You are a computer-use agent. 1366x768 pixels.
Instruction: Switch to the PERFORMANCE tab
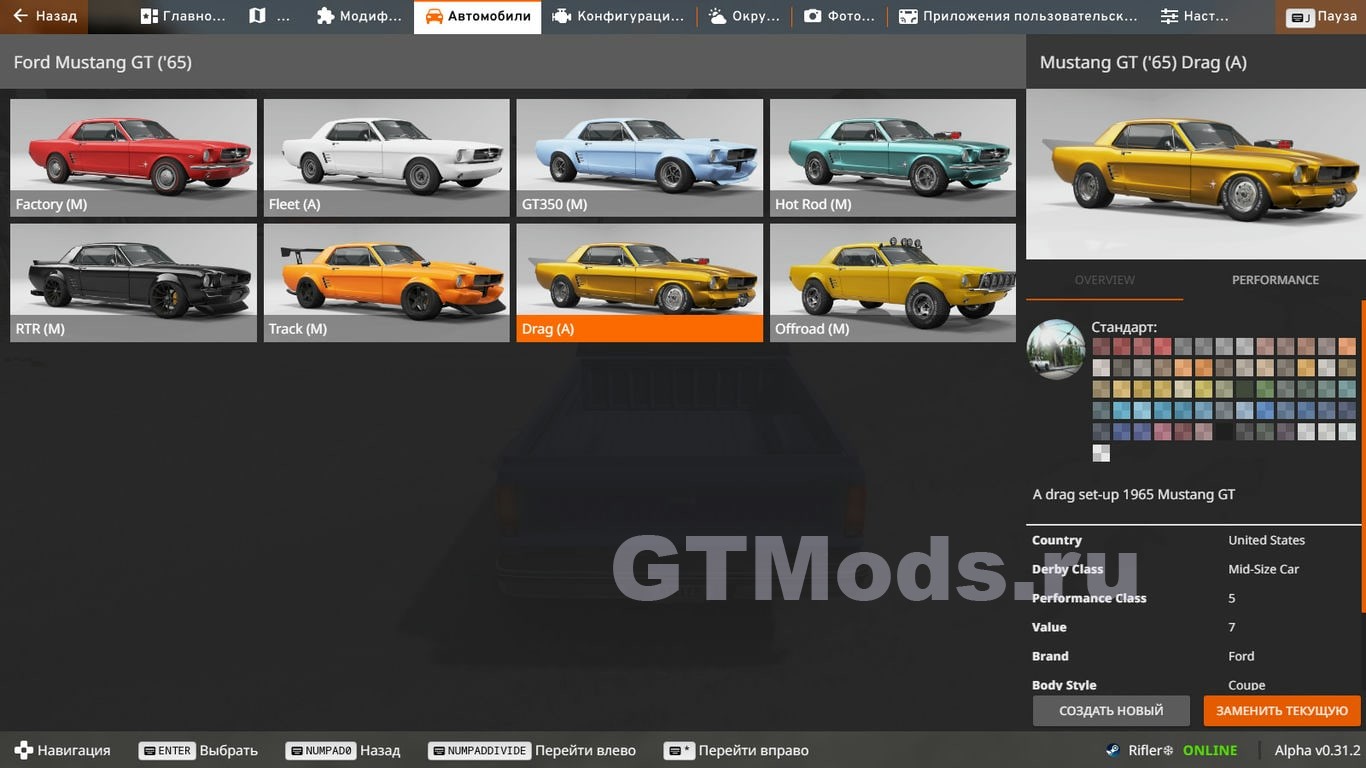[1275, 280]
